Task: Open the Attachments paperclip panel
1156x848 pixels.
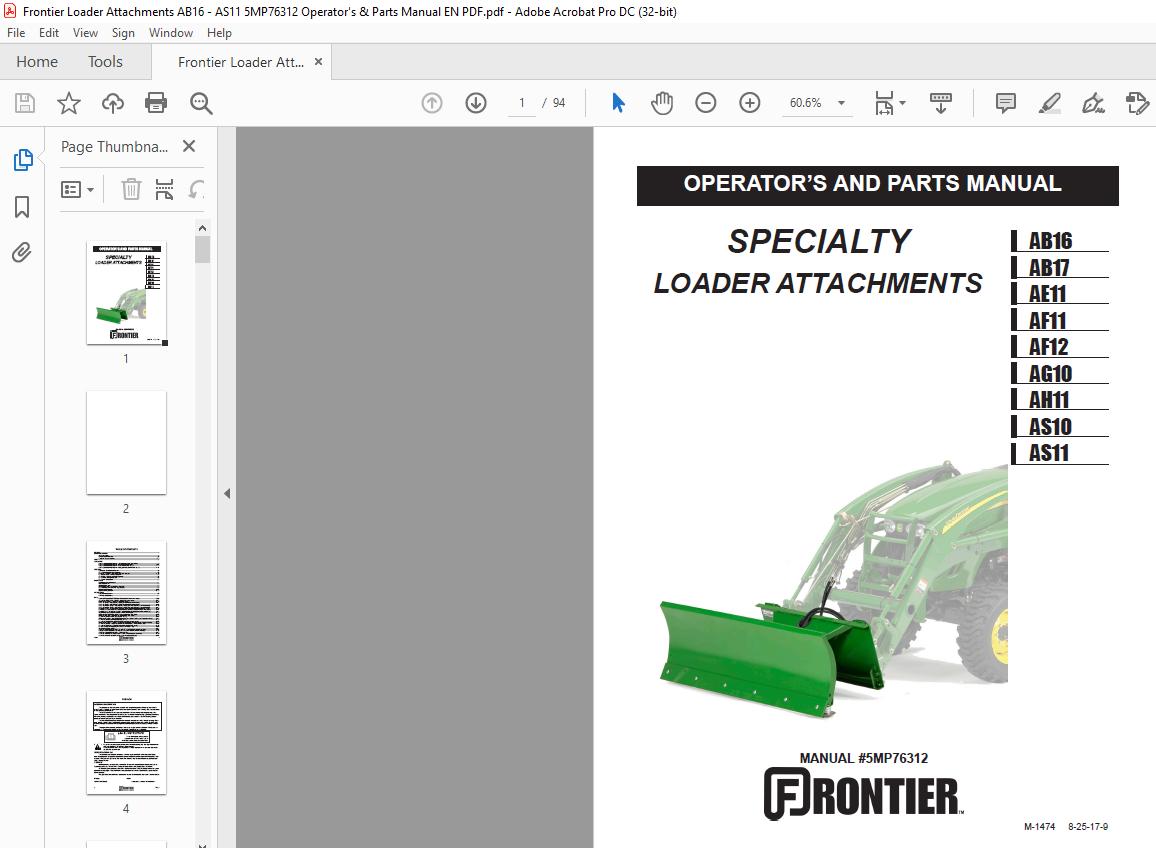Action: 22,253
